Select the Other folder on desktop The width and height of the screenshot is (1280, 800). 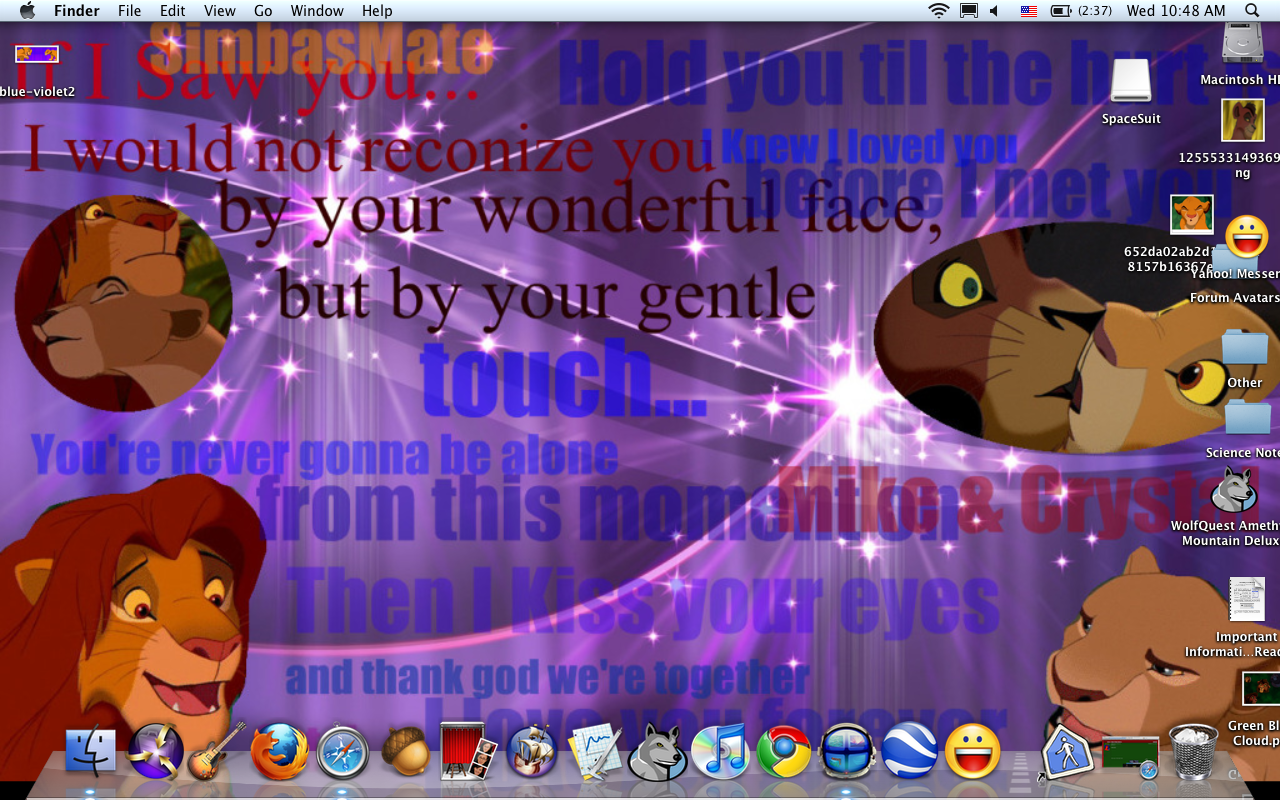[1244, 349]
